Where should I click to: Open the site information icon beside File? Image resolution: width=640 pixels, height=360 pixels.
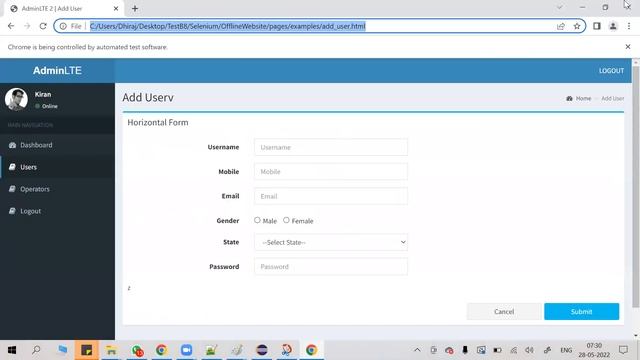[63, 26]
